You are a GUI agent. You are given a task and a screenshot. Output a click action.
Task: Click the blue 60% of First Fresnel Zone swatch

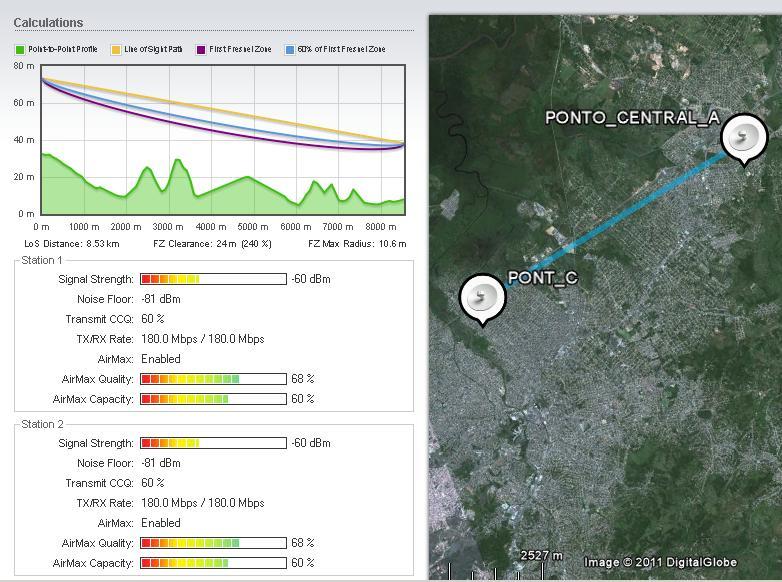tap(289, 49)
